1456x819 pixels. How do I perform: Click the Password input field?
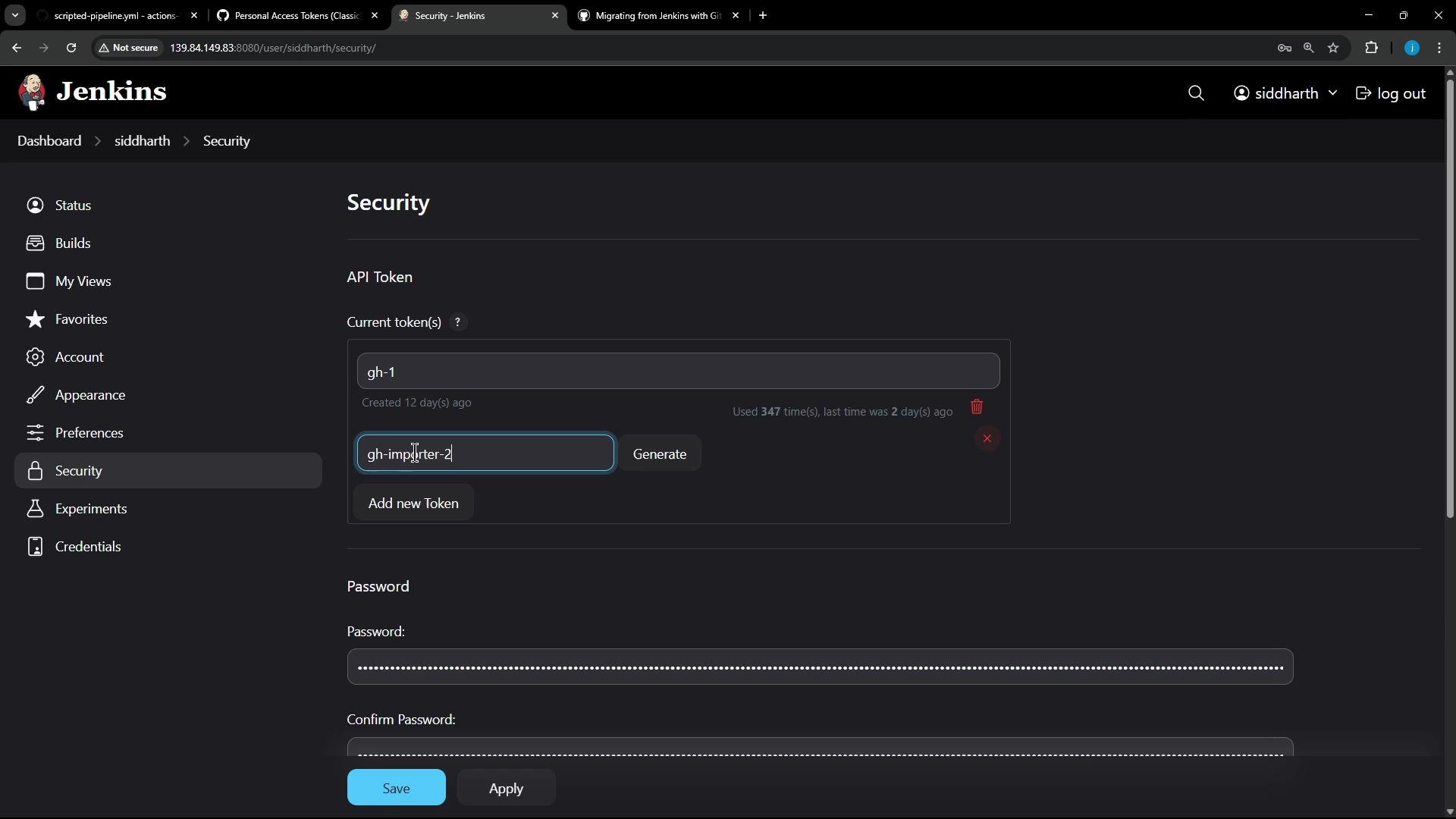pos(820,667)
